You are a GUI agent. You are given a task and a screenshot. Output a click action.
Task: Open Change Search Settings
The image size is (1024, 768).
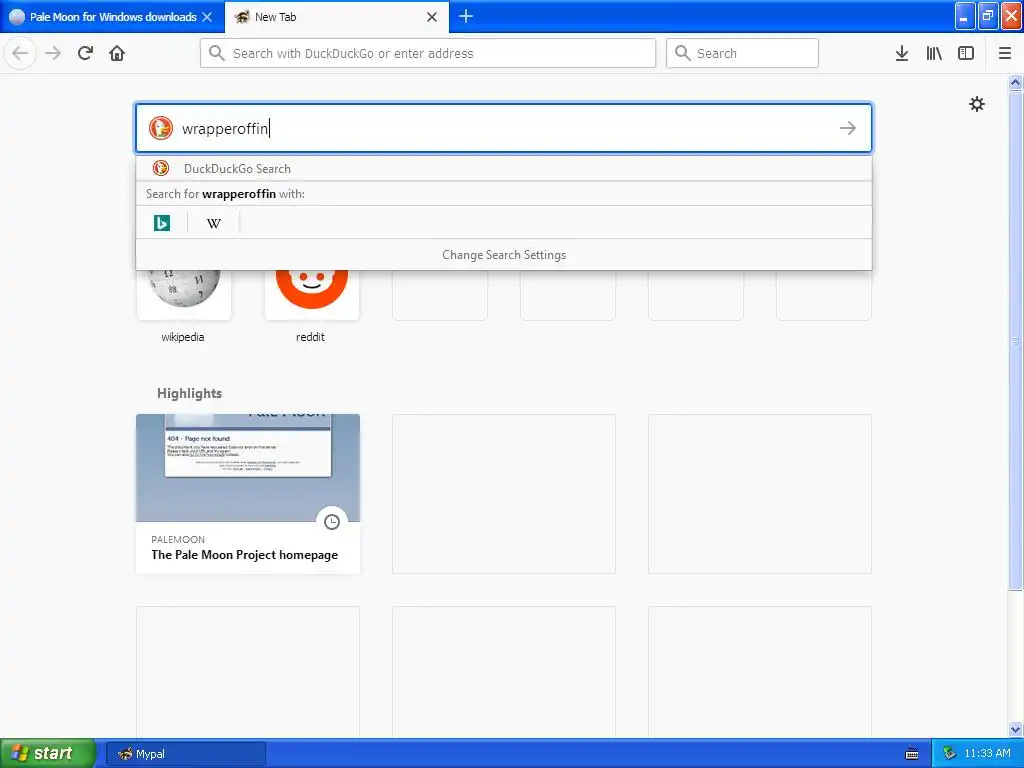coord(504,255)
